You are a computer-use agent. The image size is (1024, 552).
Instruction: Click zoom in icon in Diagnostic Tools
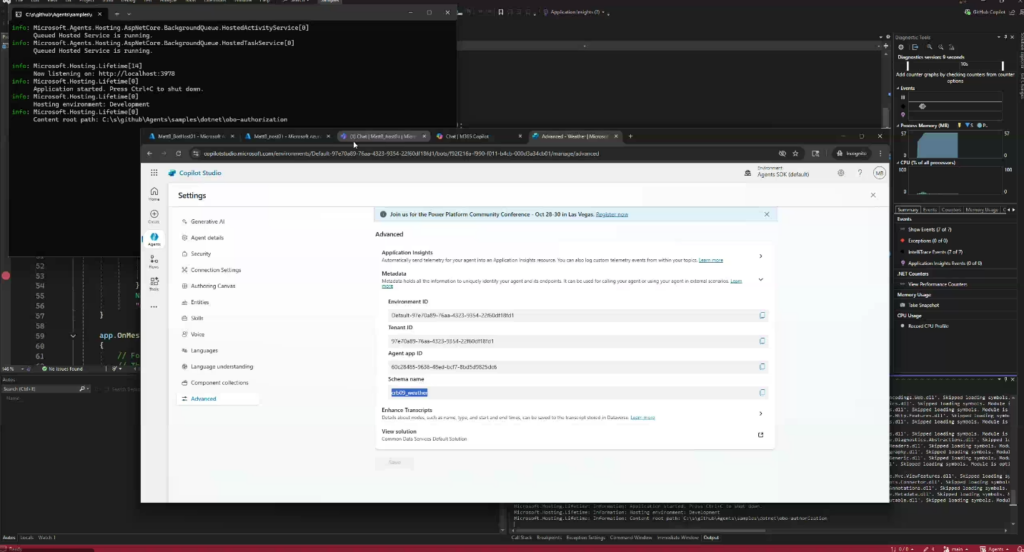[929, 47]
